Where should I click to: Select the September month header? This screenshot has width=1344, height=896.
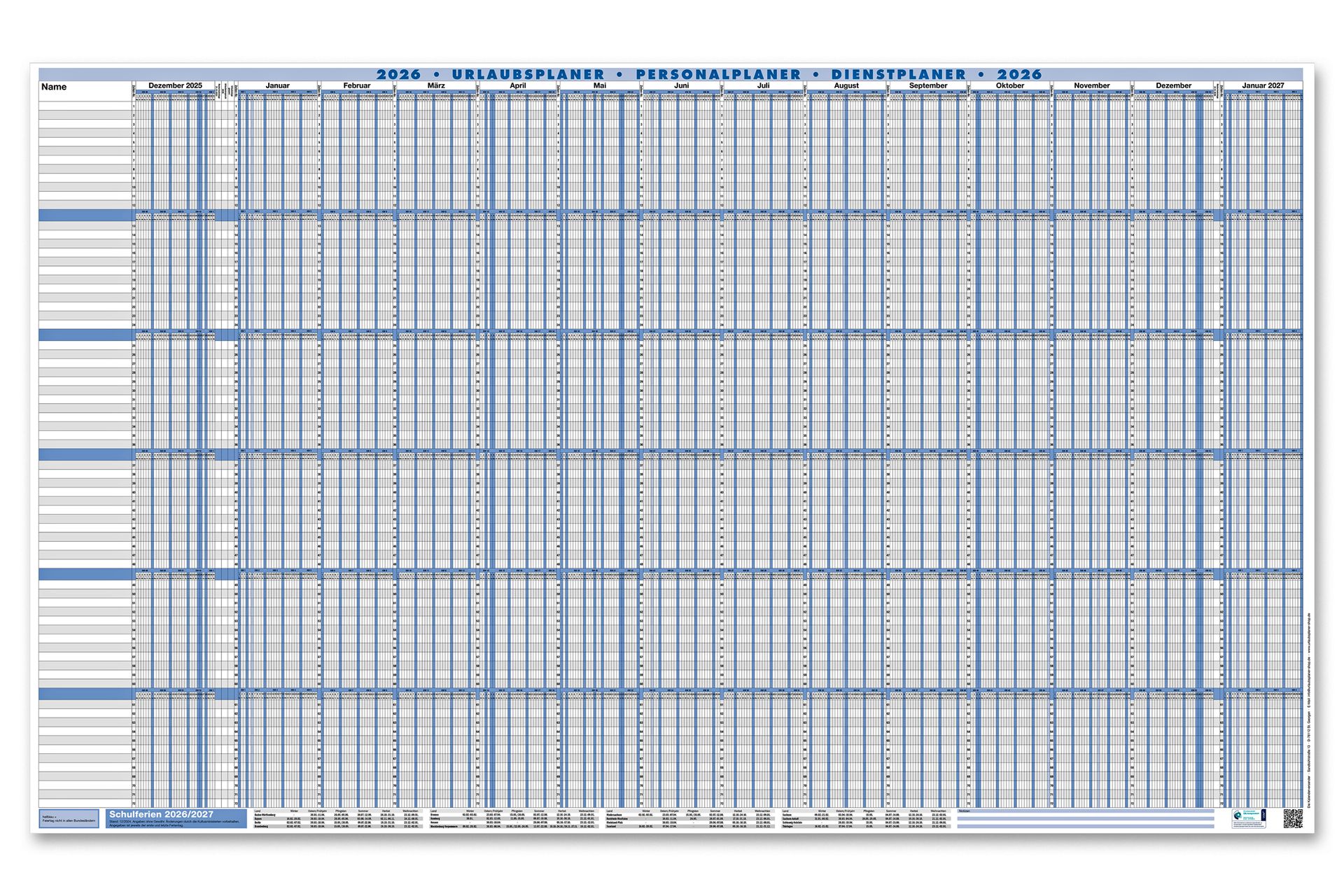[927, 85]
